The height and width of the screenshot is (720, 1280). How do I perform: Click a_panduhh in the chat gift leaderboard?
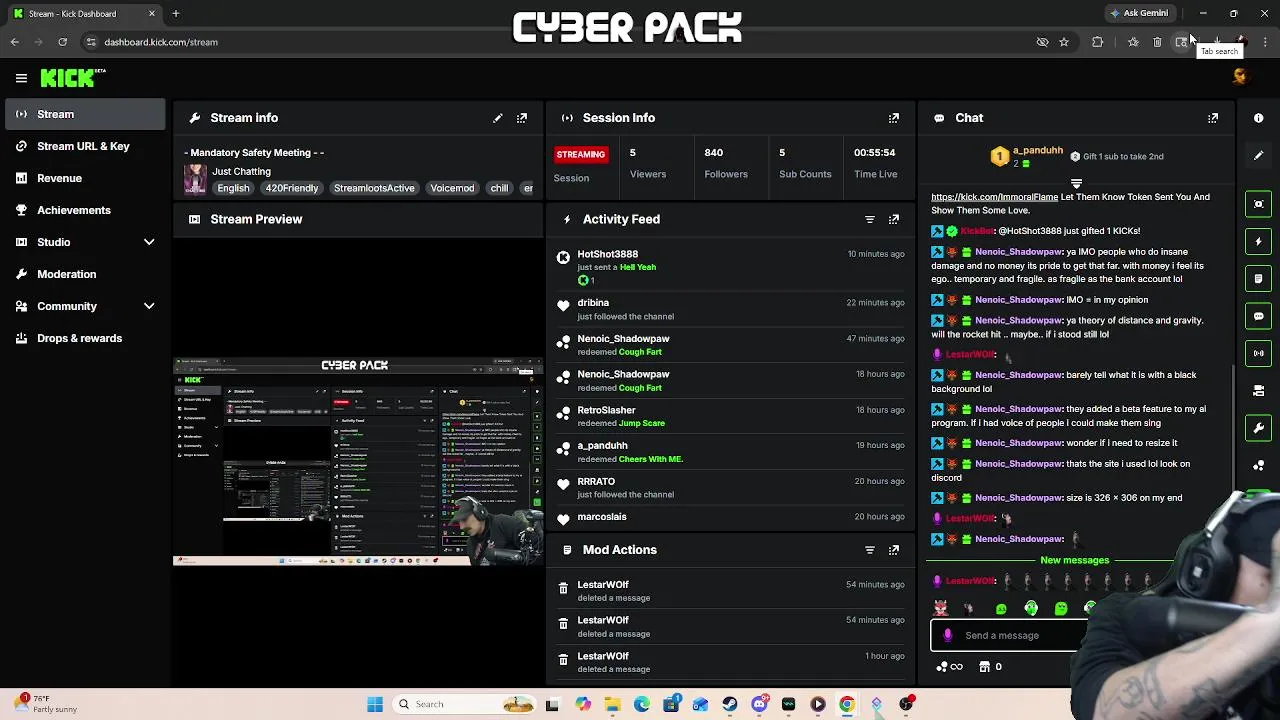coord(1038,150)
